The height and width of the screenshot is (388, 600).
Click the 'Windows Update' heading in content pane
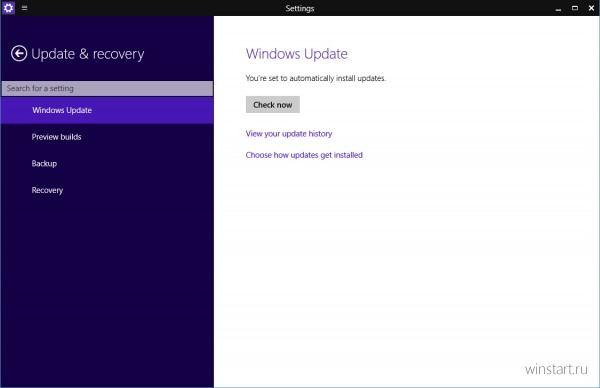tap(297, 54)
